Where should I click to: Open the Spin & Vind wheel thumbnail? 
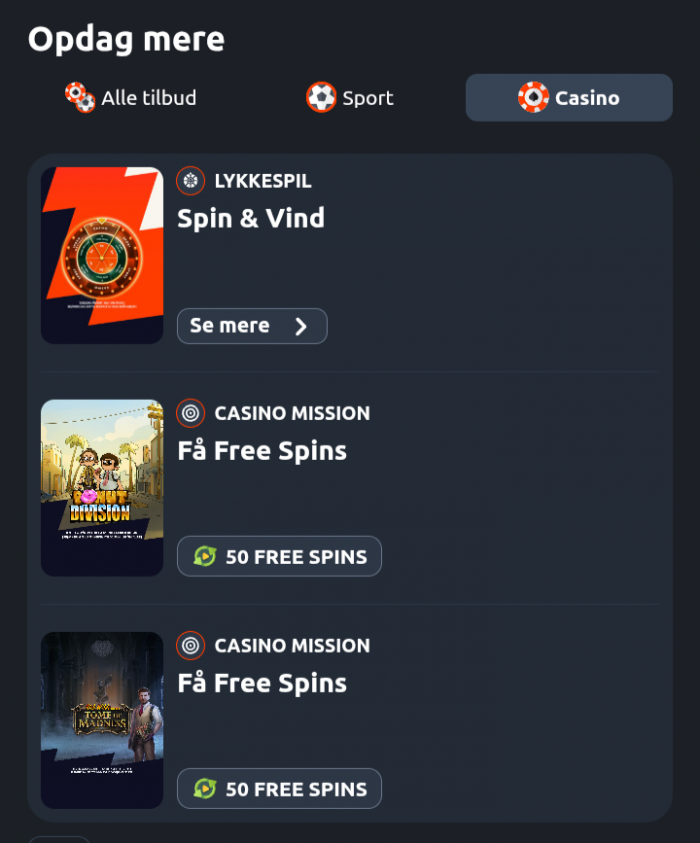102,255
